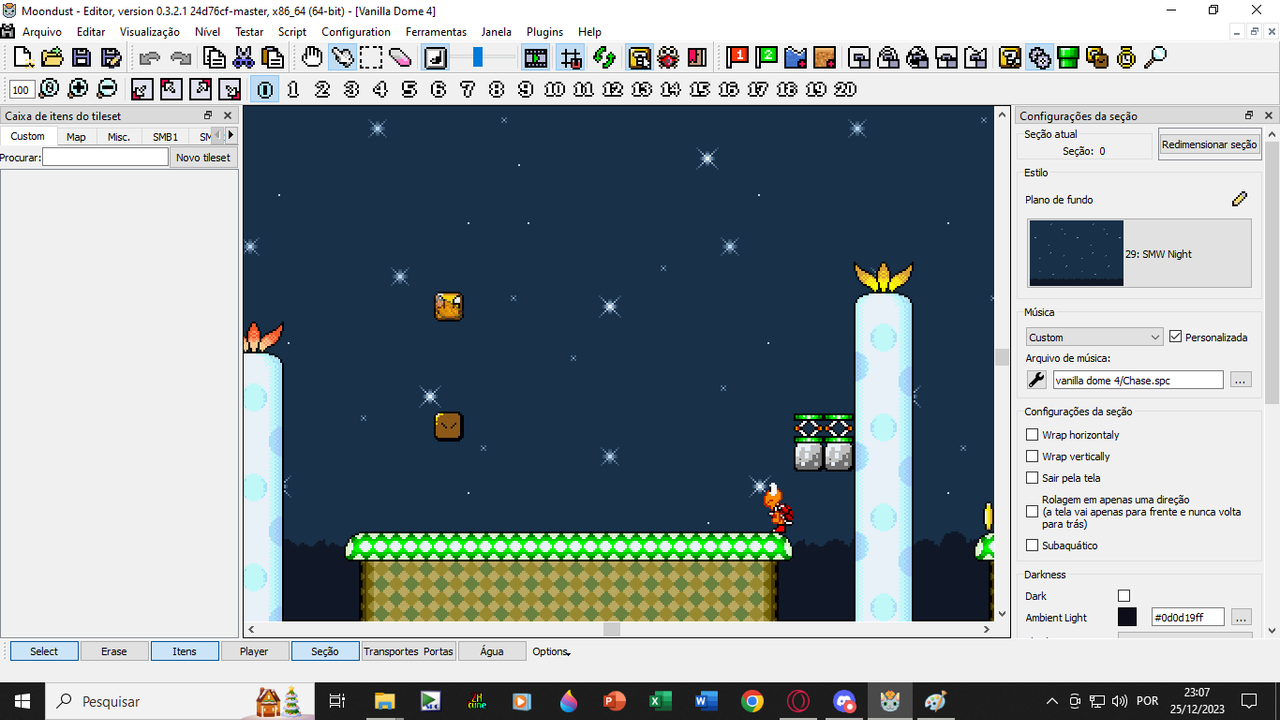
Task: Toggle the grid snap icon
Action: 571,58
